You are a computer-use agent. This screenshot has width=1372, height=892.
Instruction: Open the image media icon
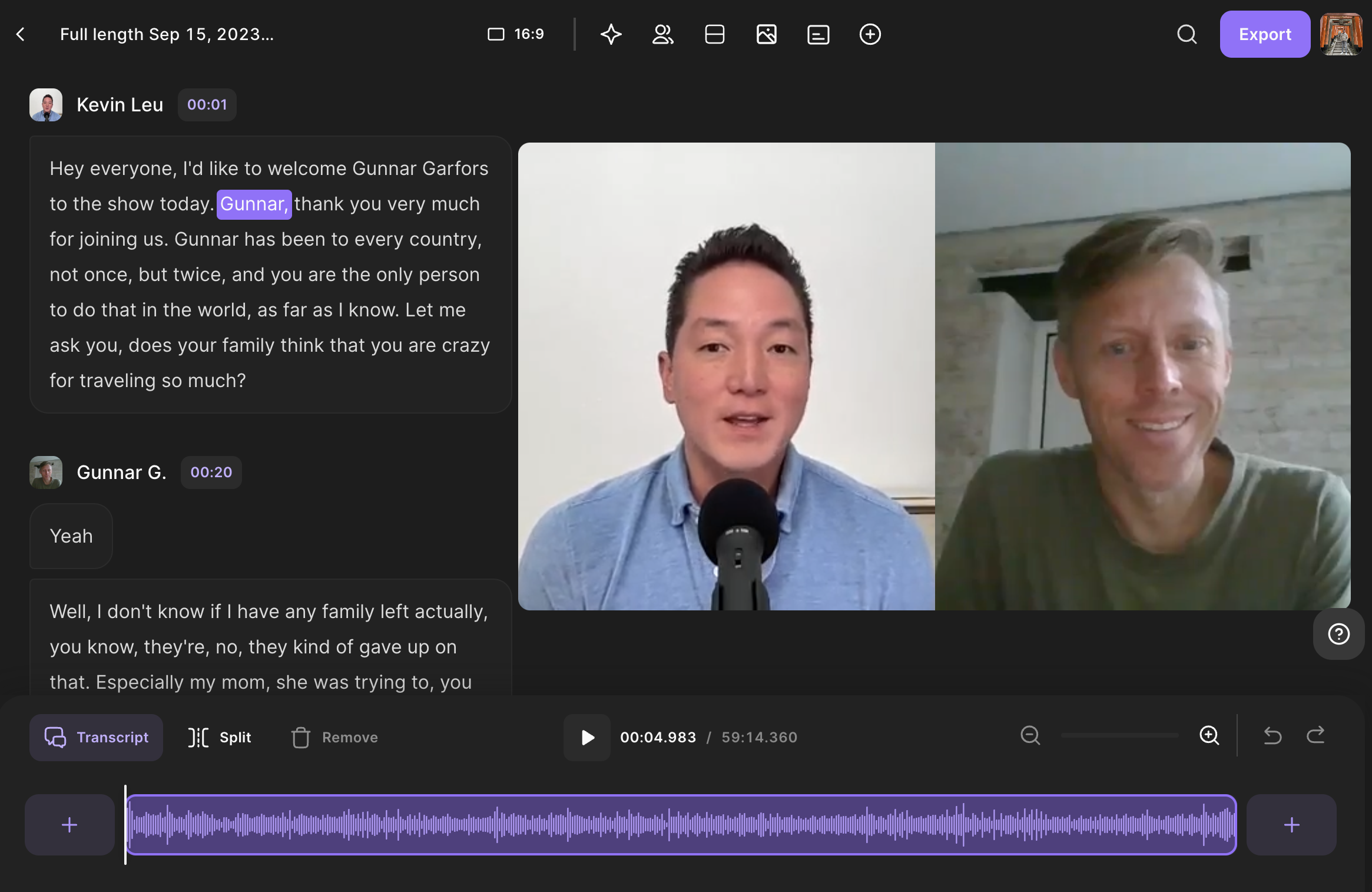click(x=766, y=34)
